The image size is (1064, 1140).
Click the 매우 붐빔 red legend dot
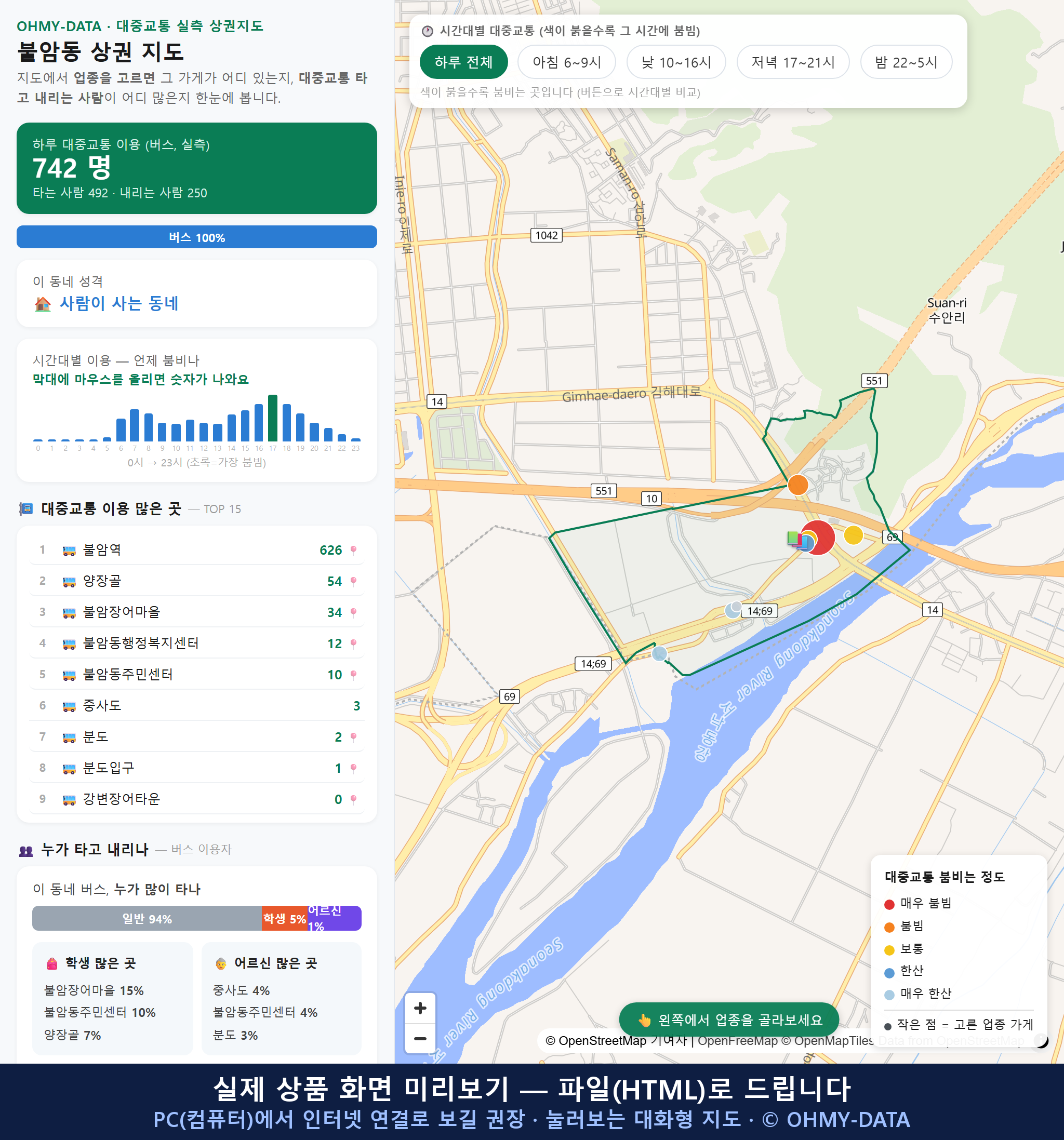889,904
